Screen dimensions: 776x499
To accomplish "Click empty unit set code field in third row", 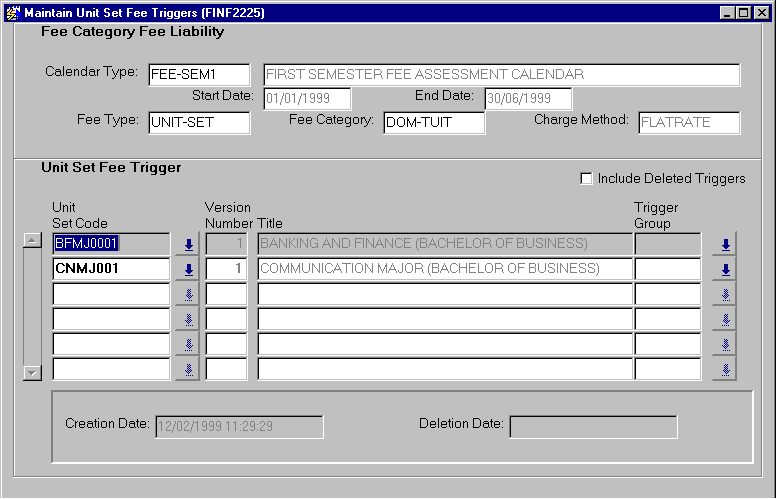I will click(110, 294).
